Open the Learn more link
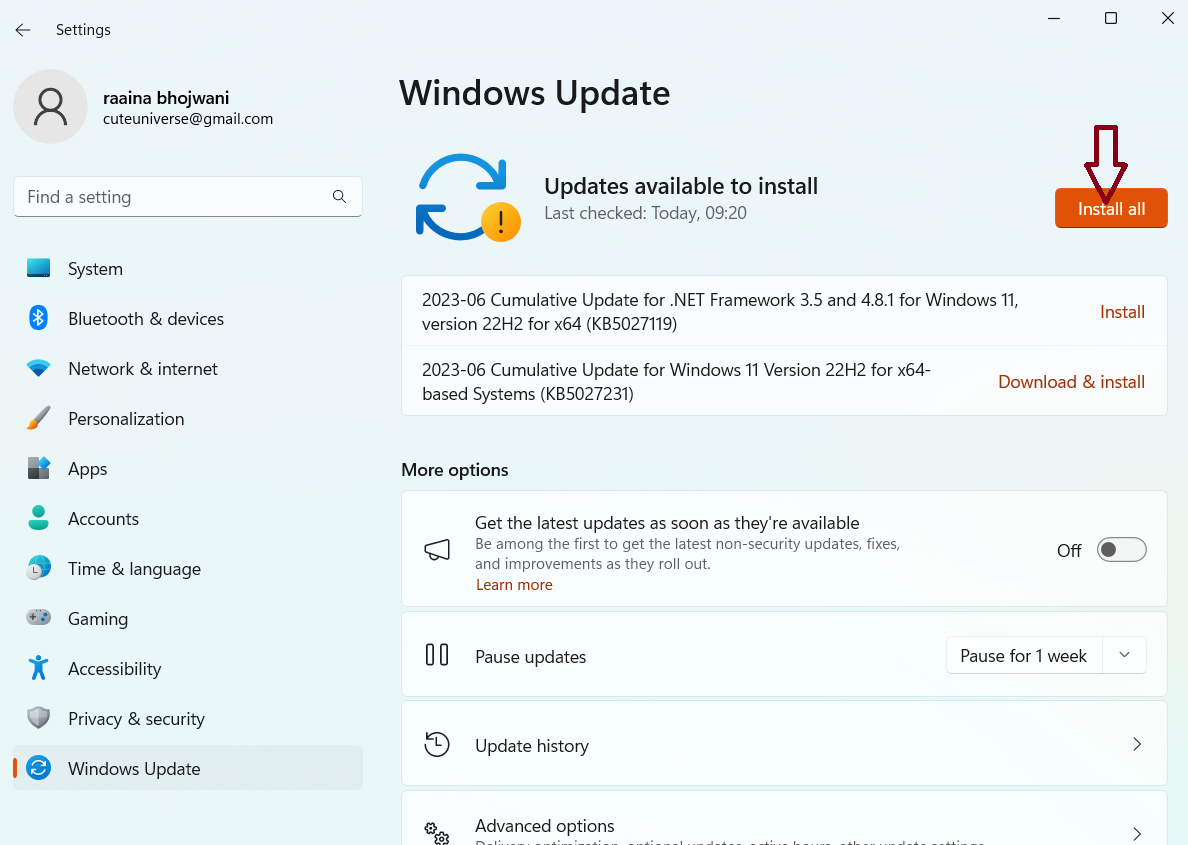The height and width of the screenshot is (845, 1188). [x=514, y=585]
